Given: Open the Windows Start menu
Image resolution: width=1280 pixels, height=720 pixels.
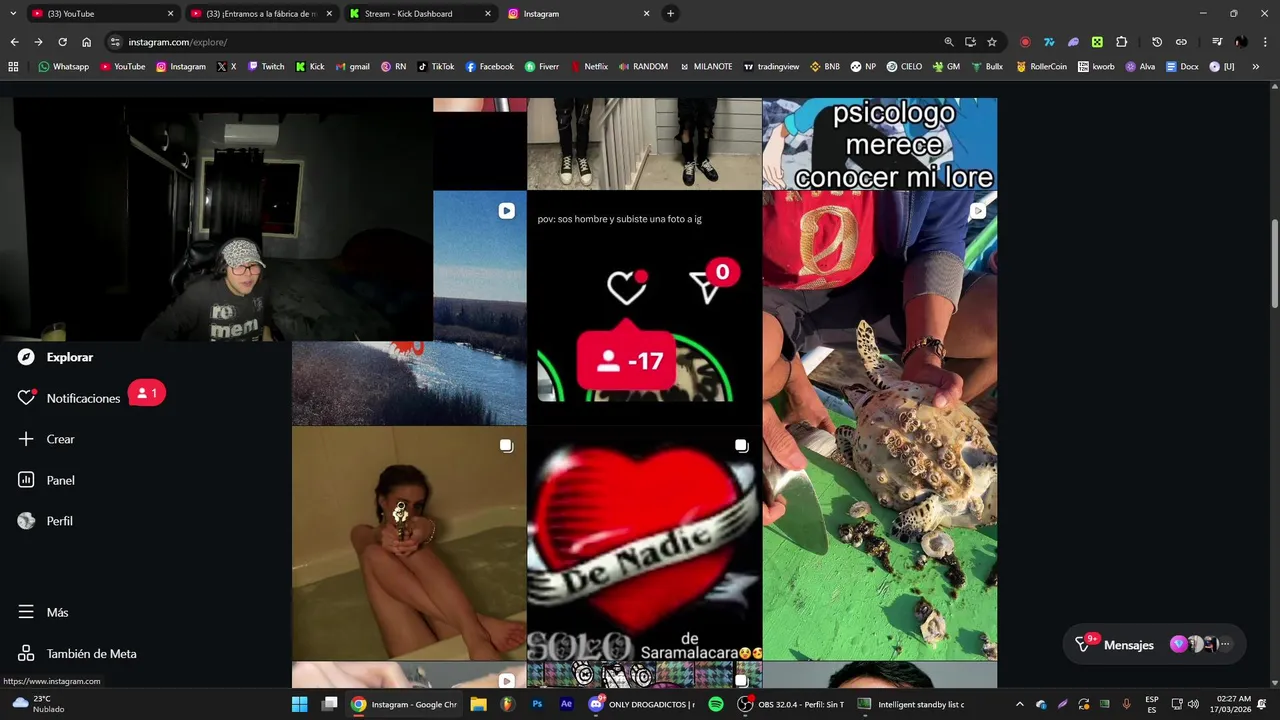Looking at the screenshot, I should tap(299, 704).
